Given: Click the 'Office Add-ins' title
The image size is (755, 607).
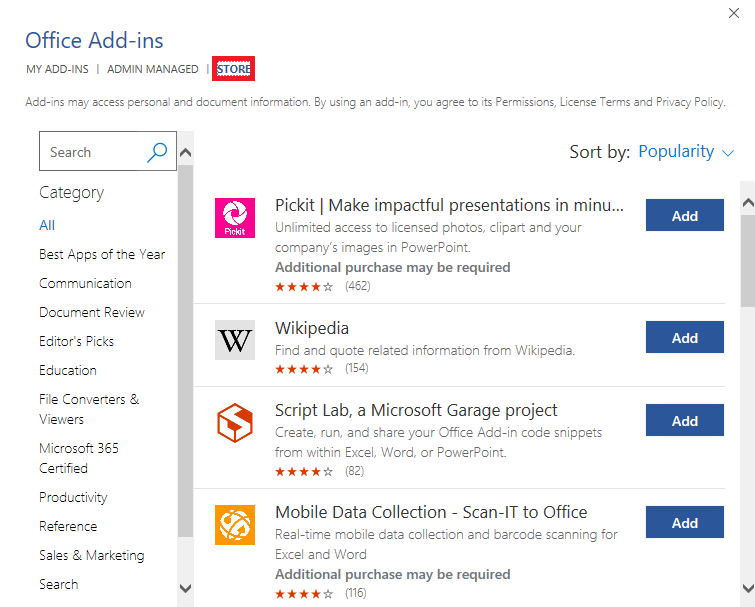Looking at the screenshot, I should coord(94,40).
